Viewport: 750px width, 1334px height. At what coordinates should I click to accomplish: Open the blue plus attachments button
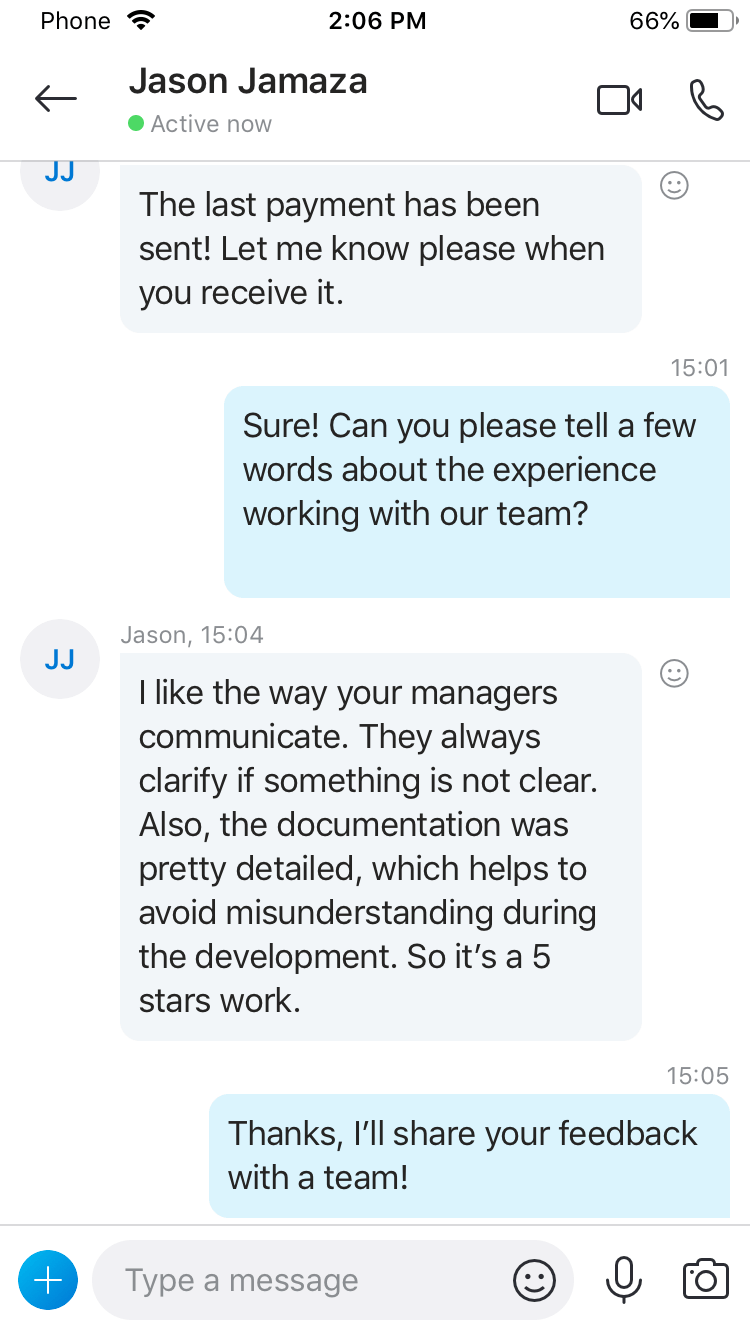[48, 1280]
